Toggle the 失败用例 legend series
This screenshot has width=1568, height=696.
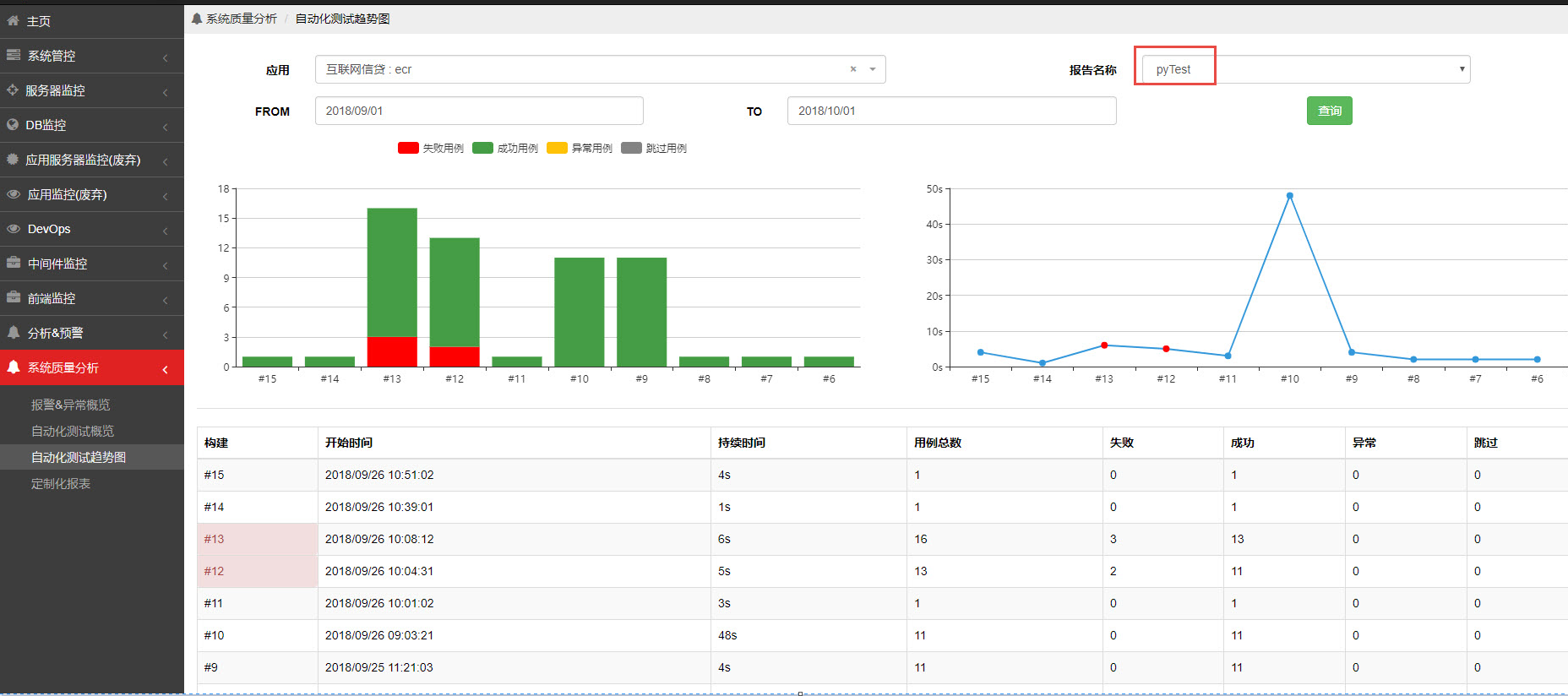tap(431, 148)
